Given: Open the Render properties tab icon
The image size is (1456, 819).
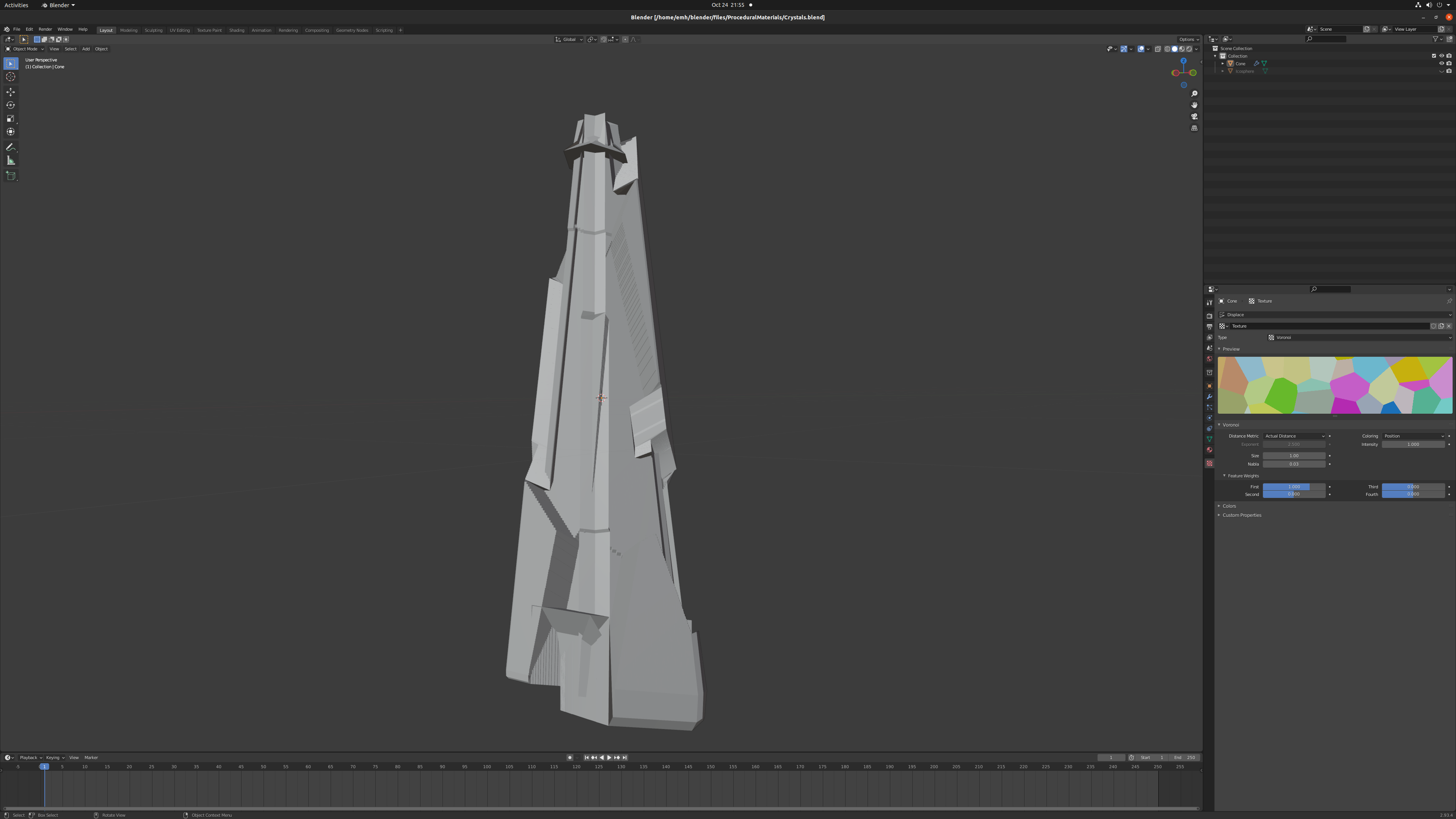Looking at the screenshot, I should coord(1210,316).
